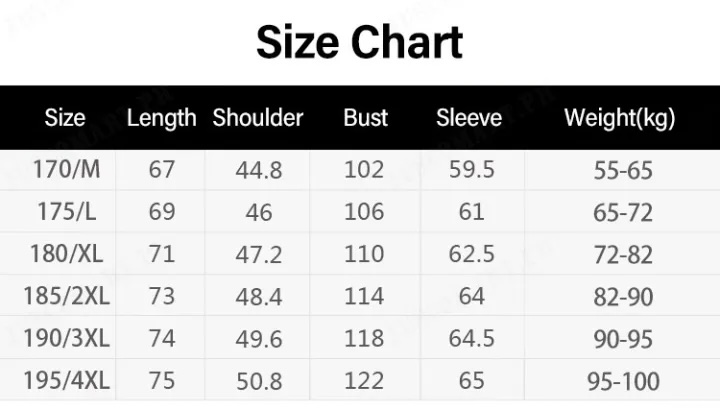Click the Bust column header
Screen dimensions: 720x410
tap(366, 118)
